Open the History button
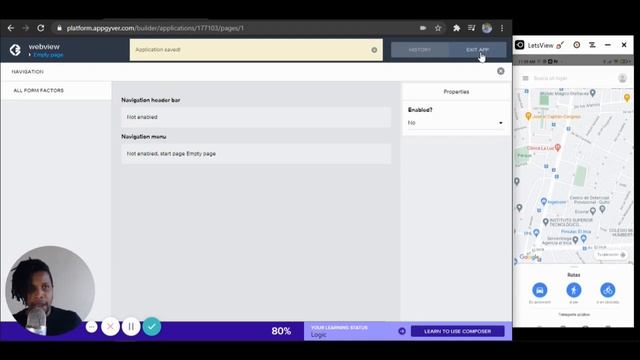 pyautogui.click(x=420, y=50)
